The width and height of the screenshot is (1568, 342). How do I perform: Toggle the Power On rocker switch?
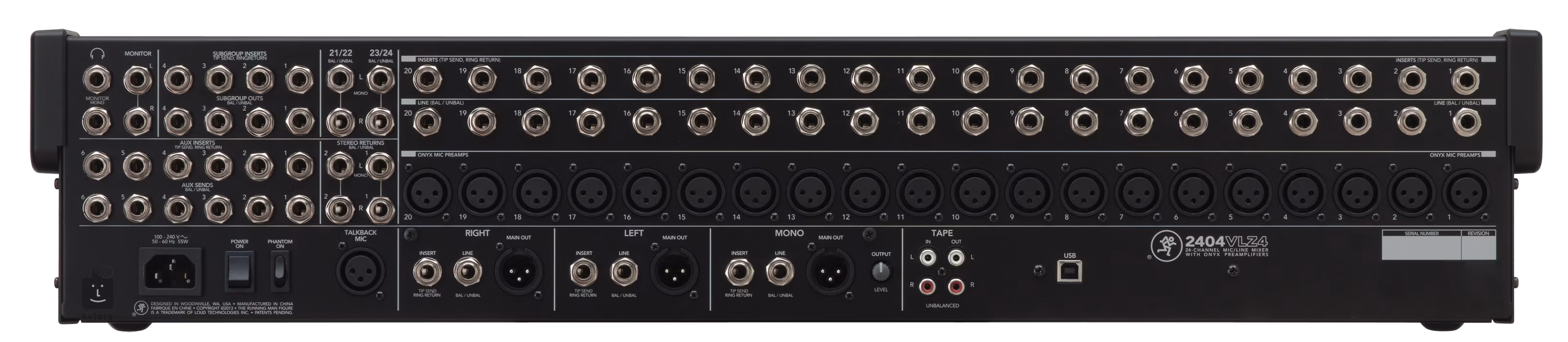pyautogui.click(x=239, y=271)
